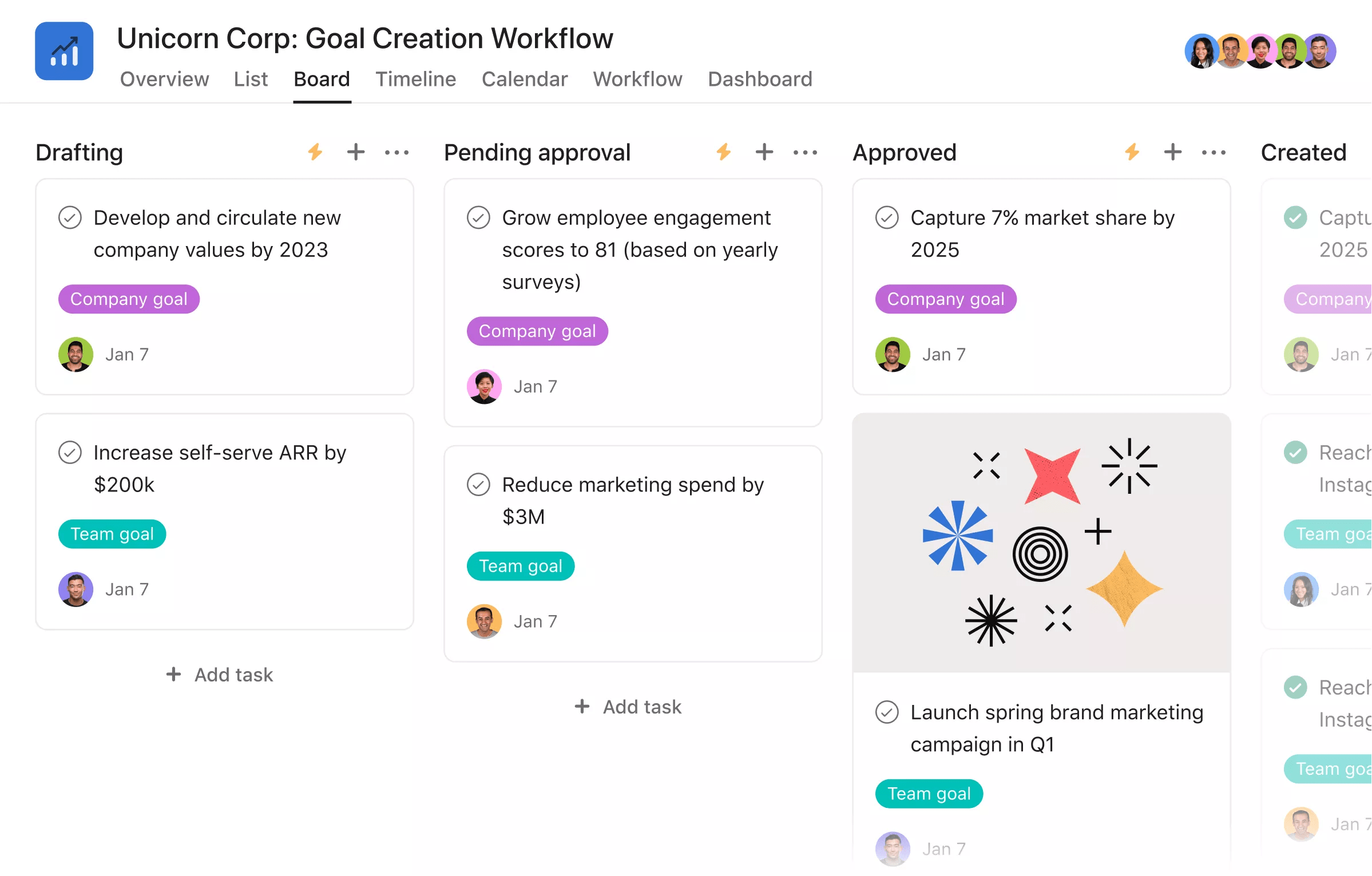The width and height of the screenshot is (1372, 876).
Task: Click Team goal tag on Increase self-serve ARR
Action: tap(112, 534)
